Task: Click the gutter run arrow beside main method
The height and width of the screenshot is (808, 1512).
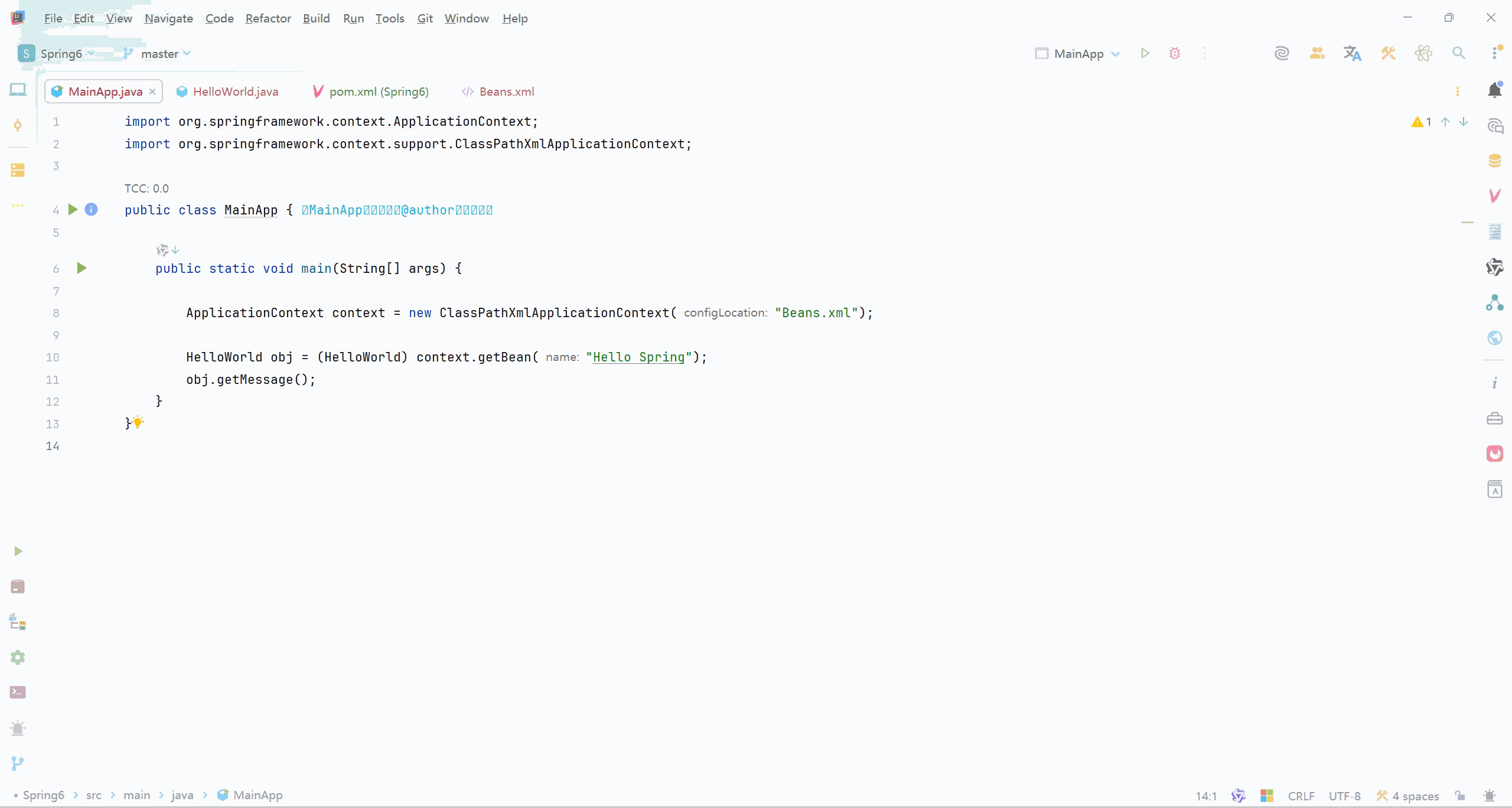Action: coord(82,269)
